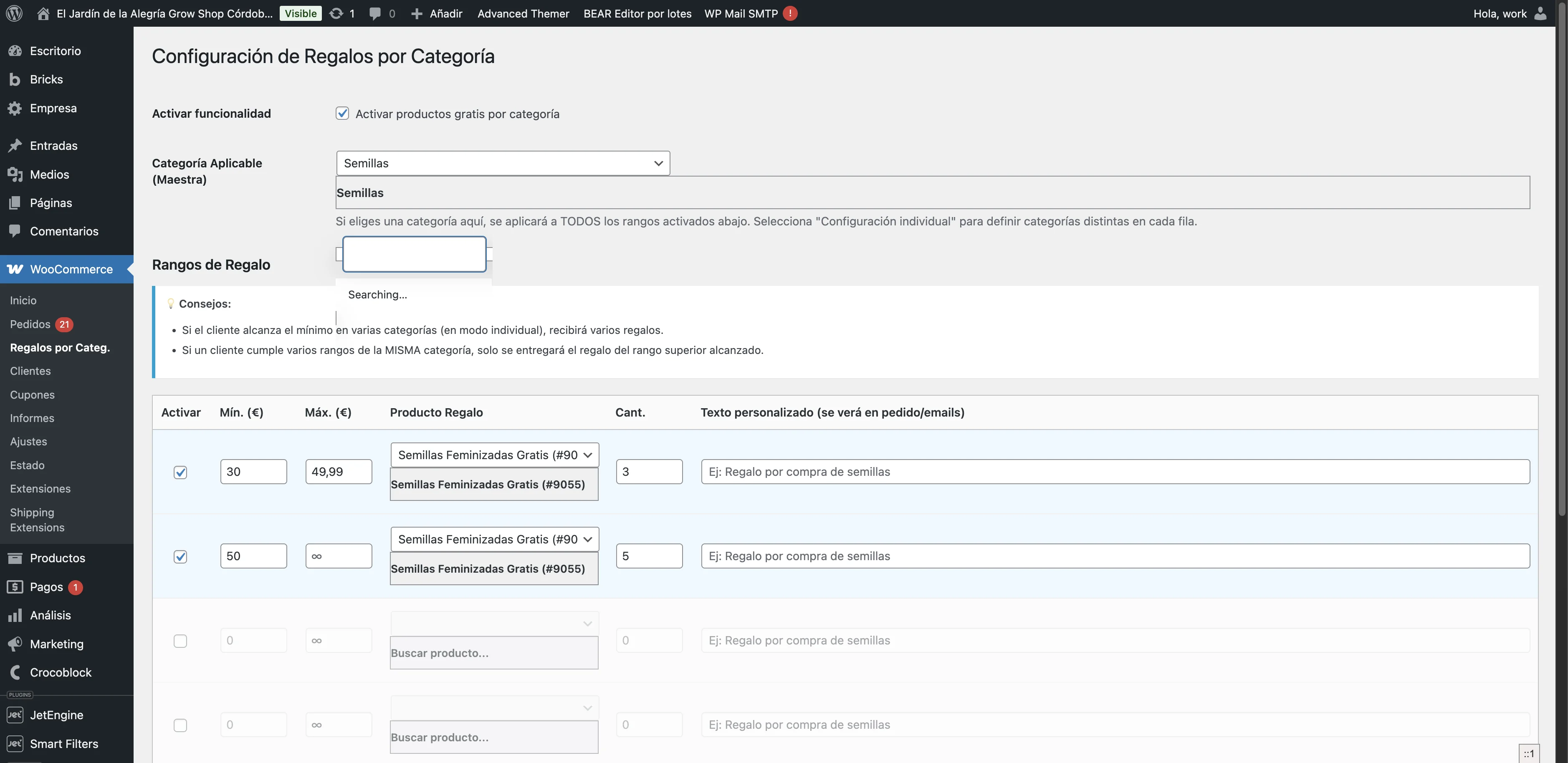The width and height of the screenshot is (1568, 763).
Task: Open the Bricks sidebar icon
Action: click(15, 79)
